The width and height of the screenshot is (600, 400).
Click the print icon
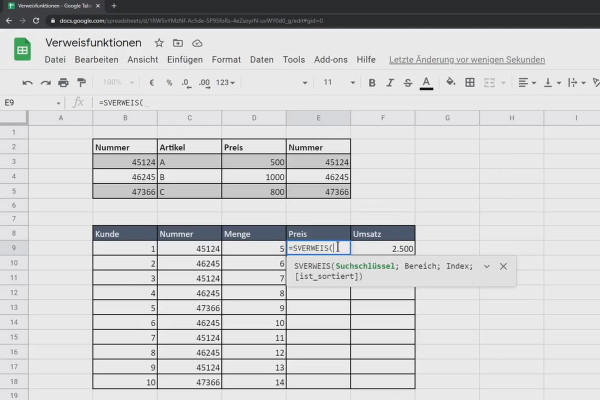63,83
